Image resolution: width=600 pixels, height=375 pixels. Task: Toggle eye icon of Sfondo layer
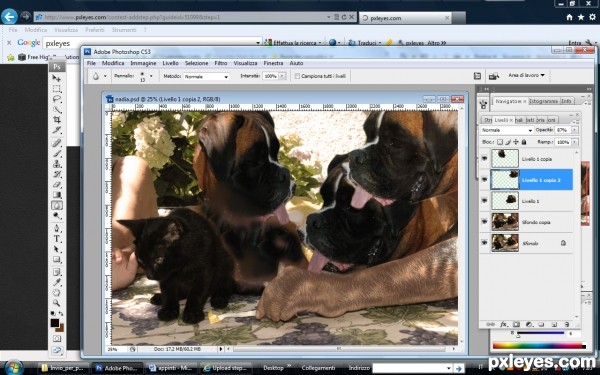point(484,243)
